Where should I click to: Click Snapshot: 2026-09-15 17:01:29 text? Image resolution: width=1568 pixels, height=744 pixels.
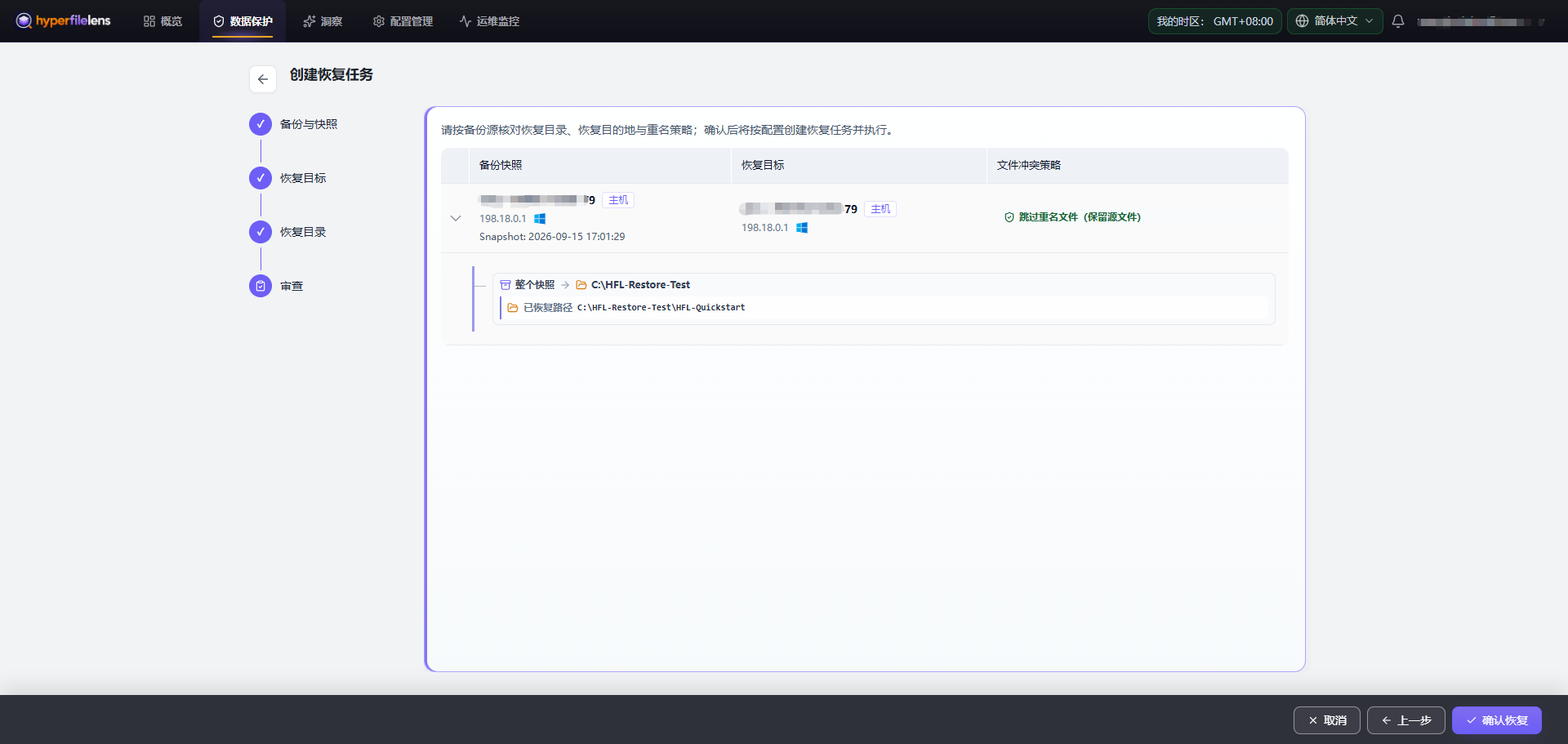click(x=552, y=237)
